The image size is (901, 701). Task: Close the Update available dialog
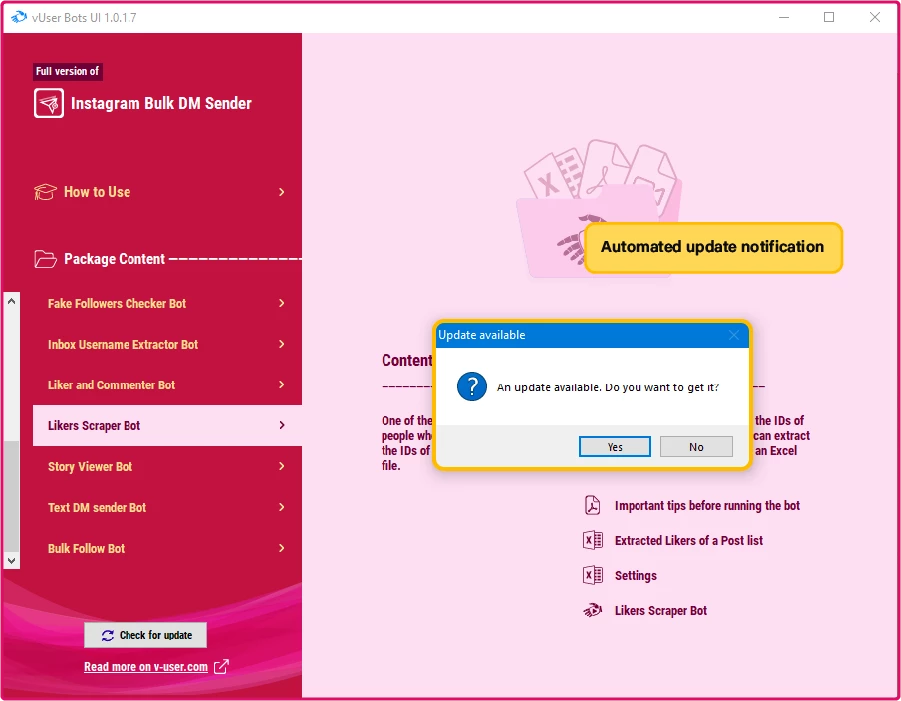(734, 335)
